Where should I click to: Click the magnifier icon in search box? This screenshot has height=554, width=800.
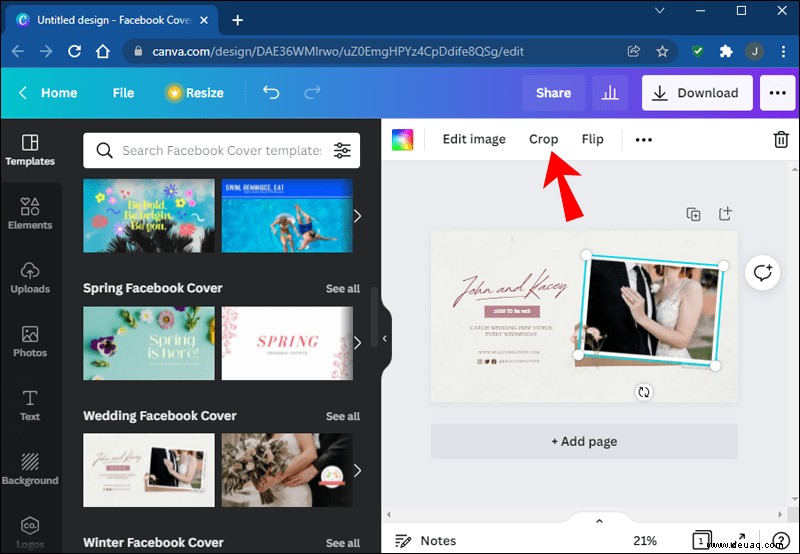[x=104, y=150]
